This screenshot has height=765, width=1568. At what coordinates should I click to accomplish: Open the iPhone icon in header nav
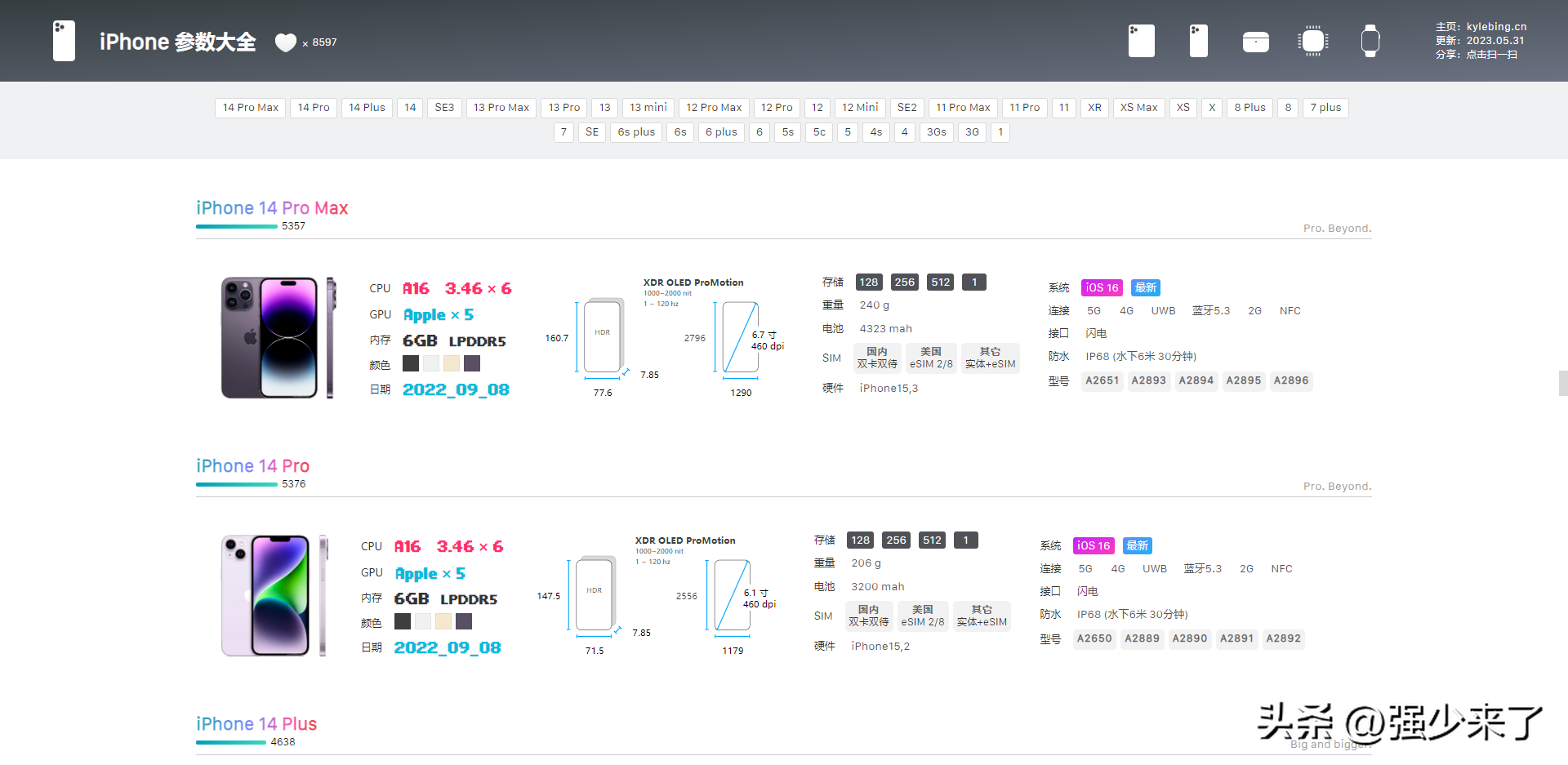coord(1198,41)
